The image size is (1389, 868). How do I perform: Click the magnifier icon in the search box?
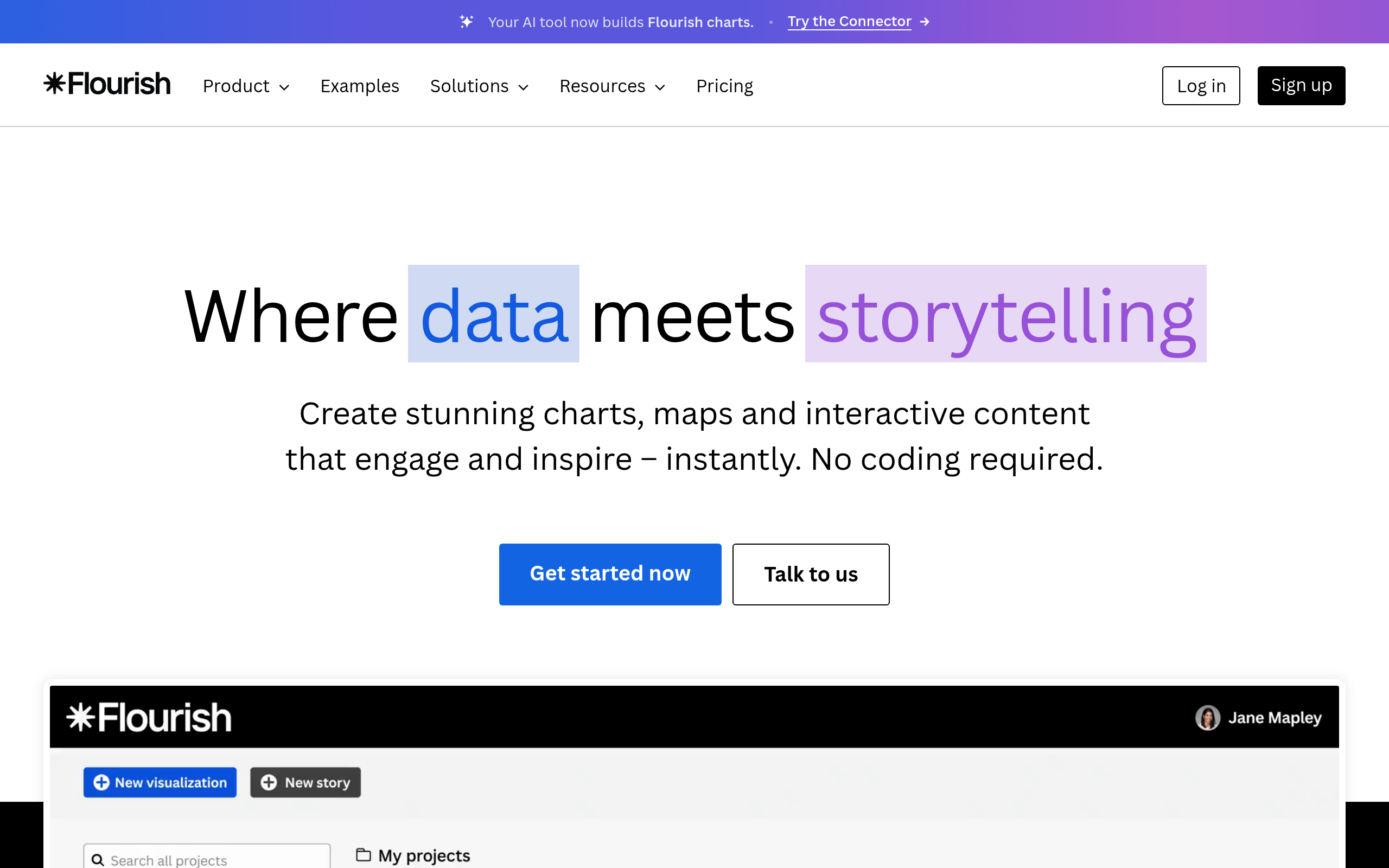tap(98, 860)
